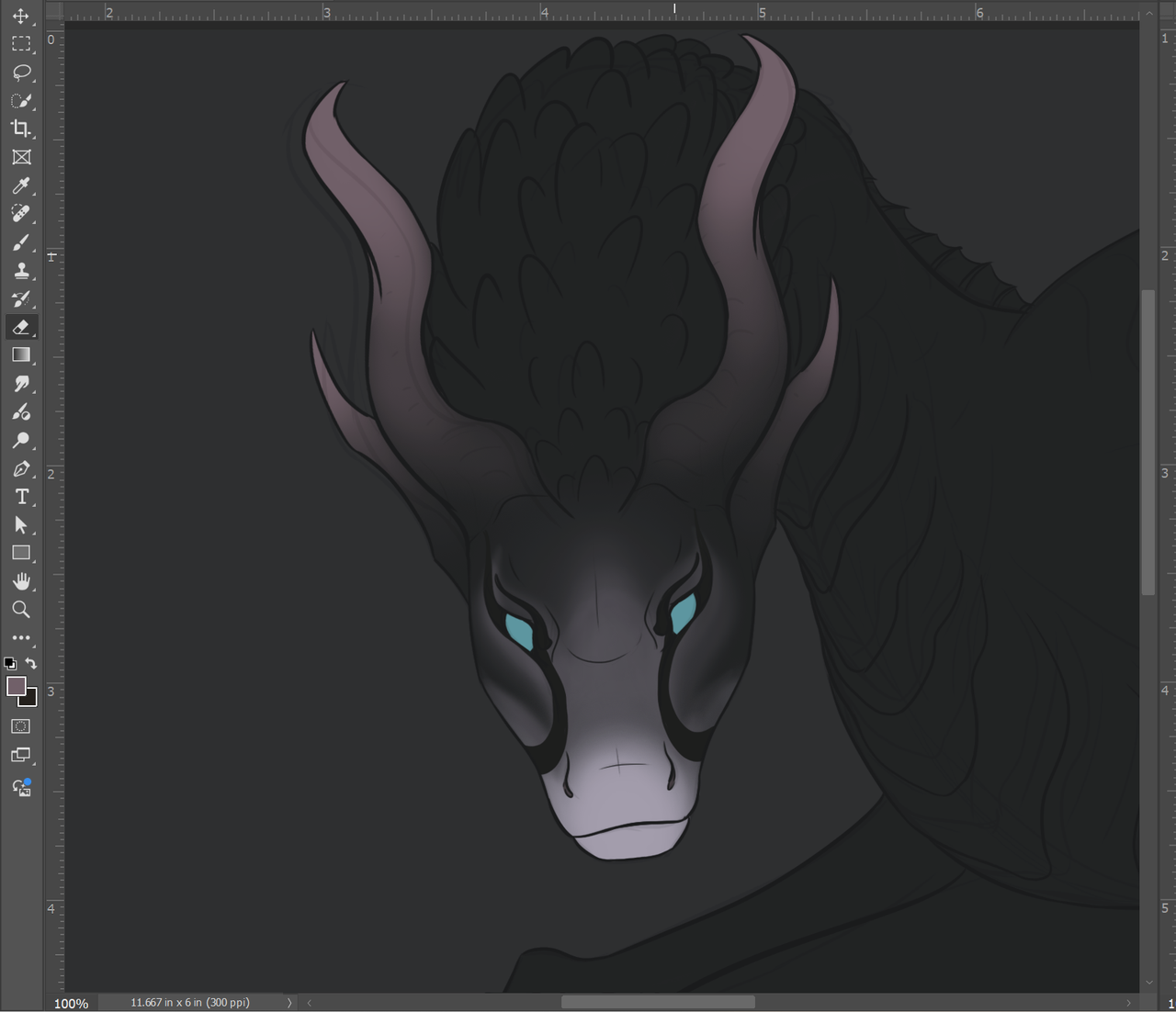This screenshot has height=1012, width=1176.
Task: Click the document size info 11.667 in x 6 in
Action: [x=190, y=1003]
